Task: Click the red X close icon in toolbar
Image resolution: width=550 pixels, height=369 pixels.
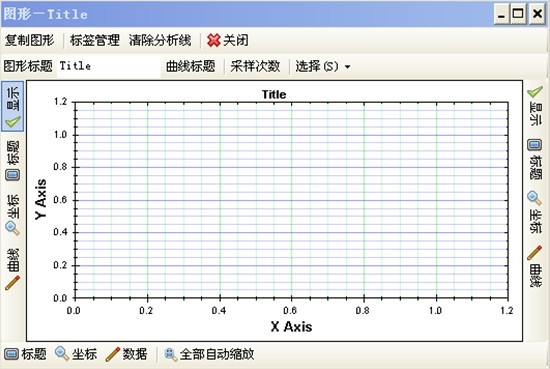Action: tap(214, 40)
